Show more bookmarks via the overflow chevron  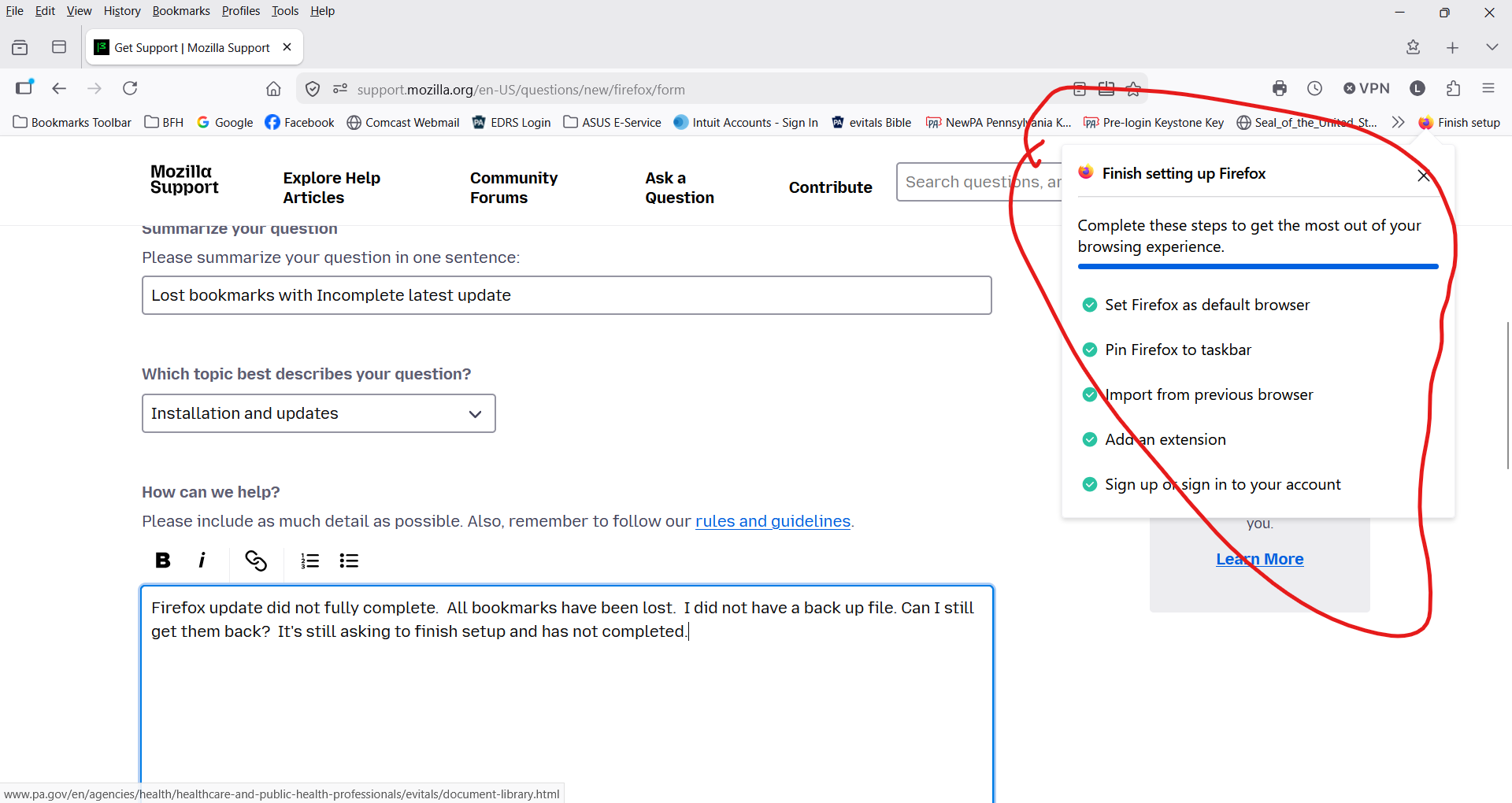click(x=1398, y=122)
